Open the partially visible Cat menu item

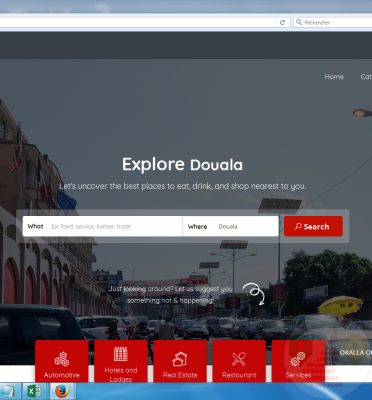(366, 77)
